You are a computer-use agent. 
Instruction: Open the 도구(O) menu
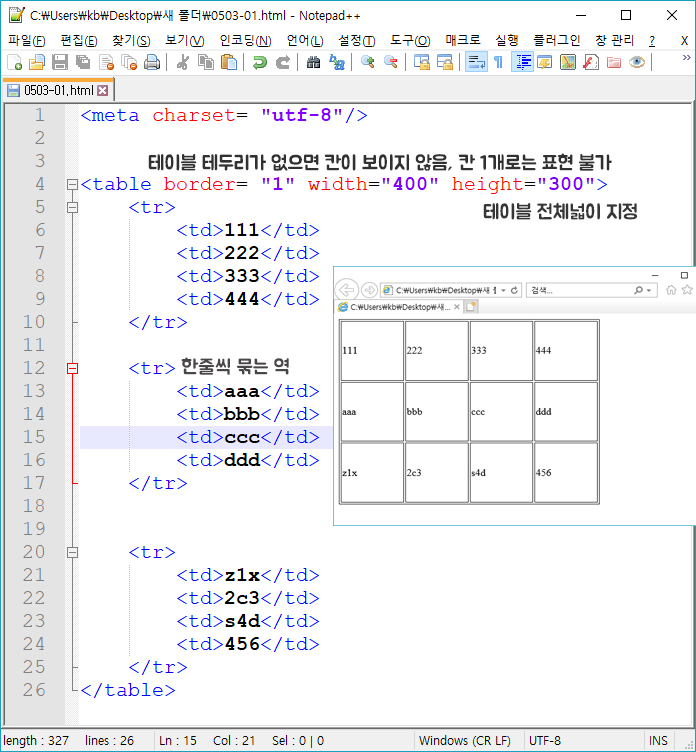(410, 40)
